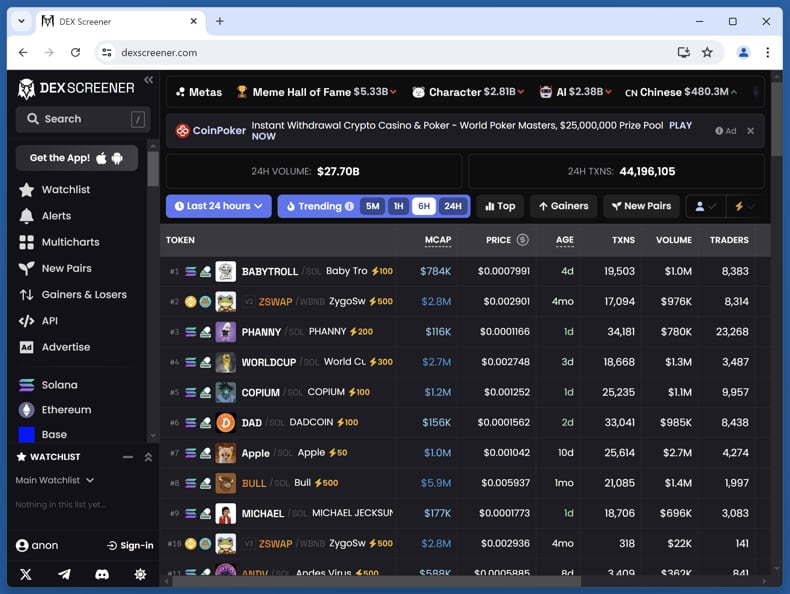
Task: Click the BABYTROLL token avatar
Action: [x=225, y=271]
